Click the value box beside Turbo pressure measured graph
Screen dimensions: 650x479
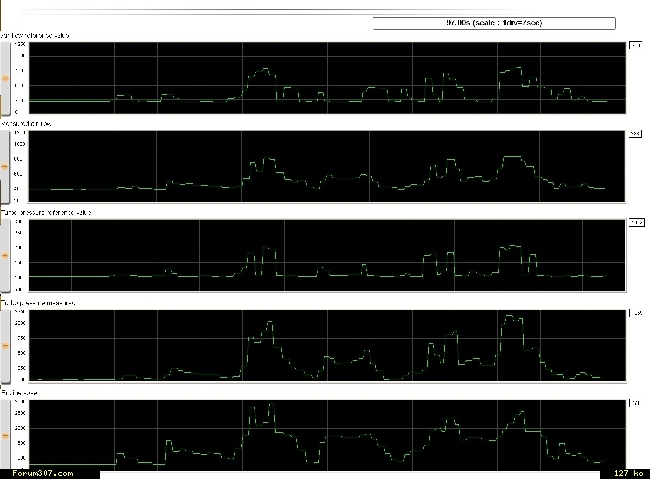point(636,313)
